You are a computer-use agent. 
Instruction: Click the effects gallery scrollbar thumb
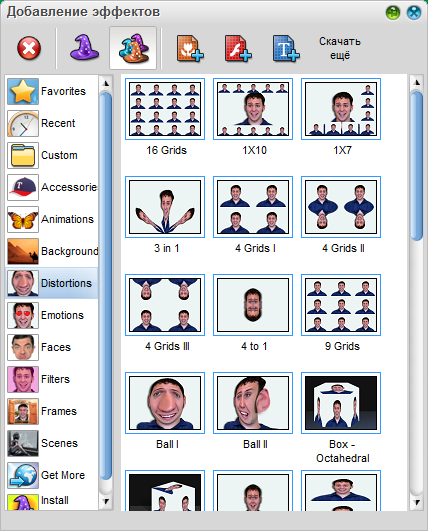417,166
